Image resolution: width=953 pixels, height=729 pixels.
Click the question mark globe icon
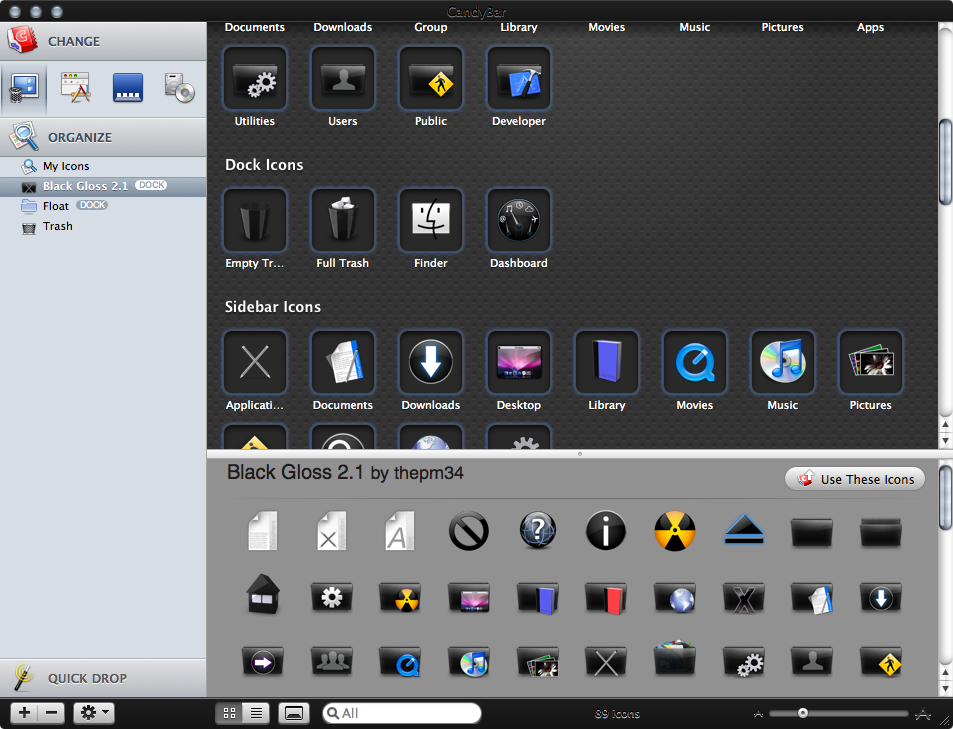[x=537, y=531]
